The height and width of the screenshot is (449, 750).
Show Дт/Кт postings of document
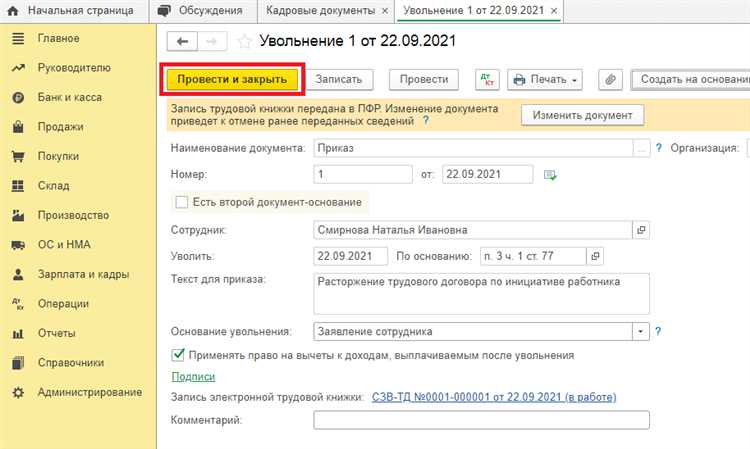pos(487,79)
